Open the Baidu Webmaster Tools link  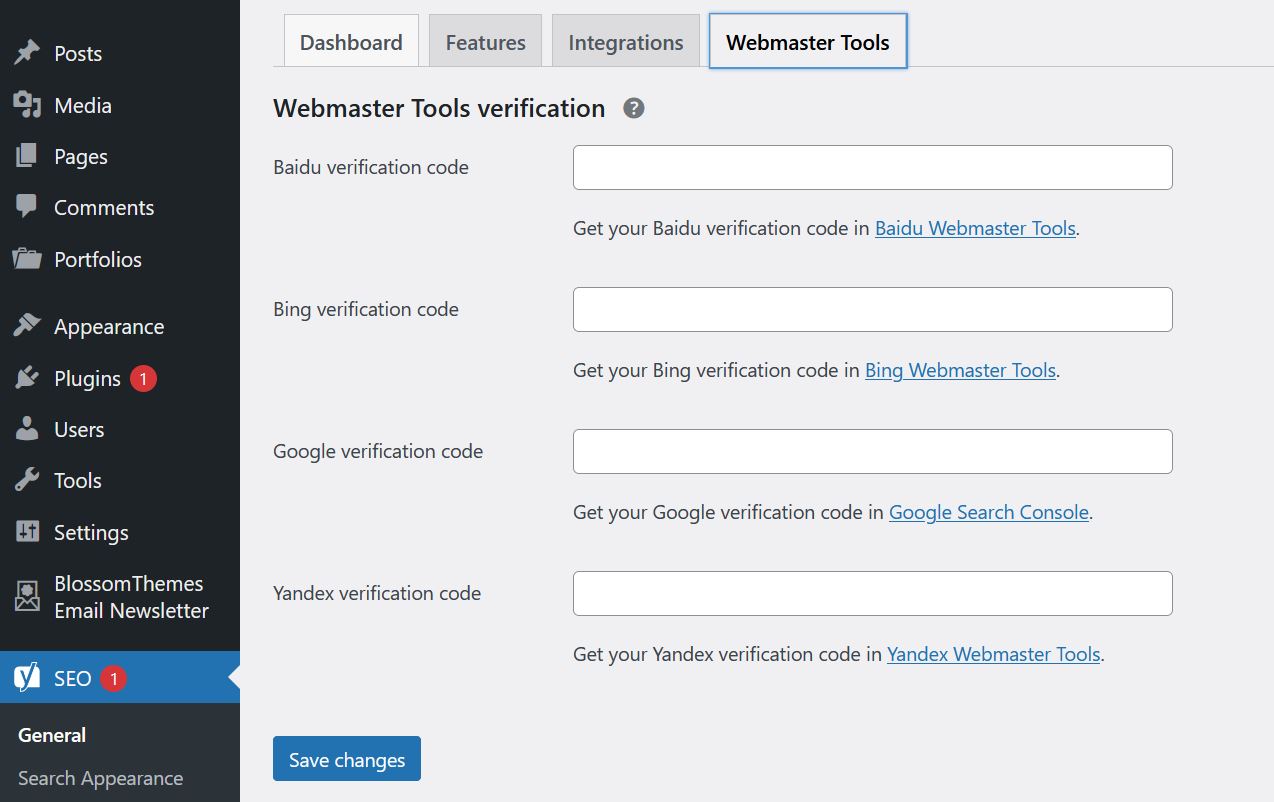click(x=975, y=228)
